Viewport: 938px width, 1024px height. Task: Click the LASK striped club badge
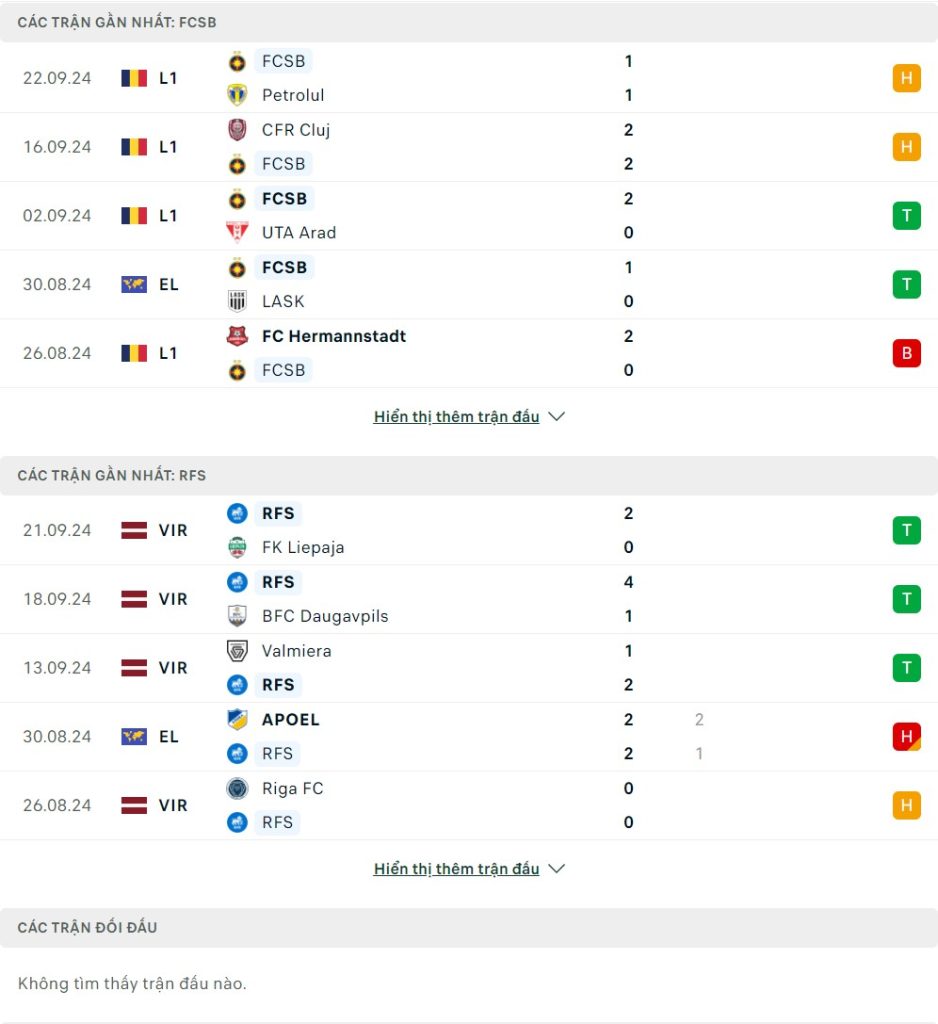[236, 301]
